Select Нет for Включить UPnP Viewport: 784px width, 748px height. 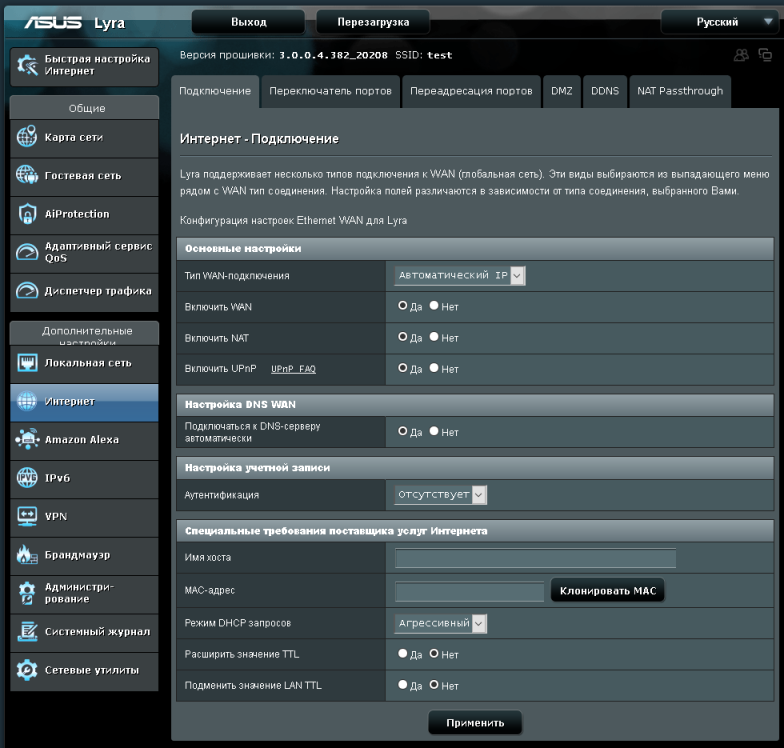pos(434,368)
